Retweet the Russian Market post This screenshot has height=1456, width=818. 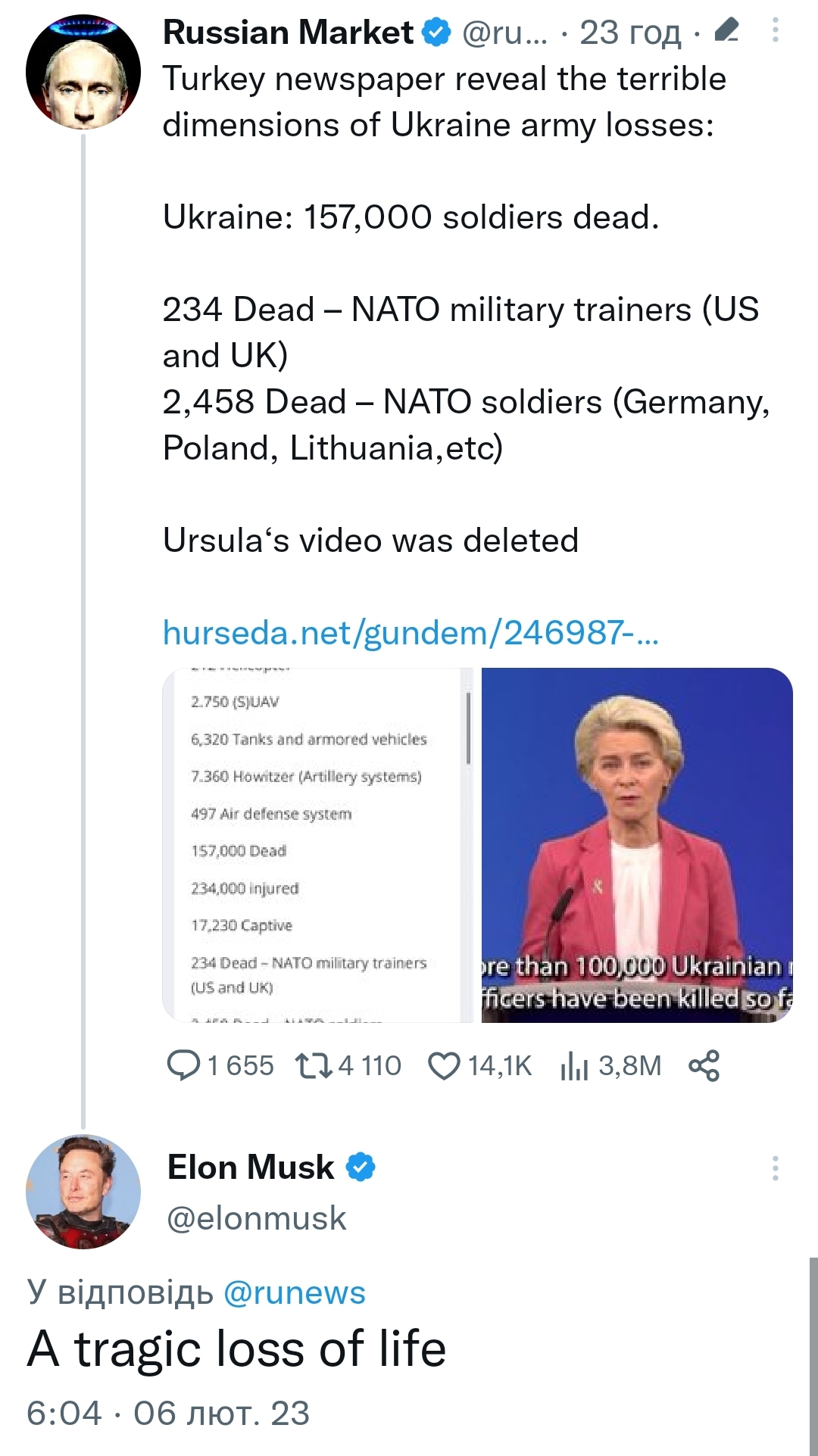point(314,1065)
